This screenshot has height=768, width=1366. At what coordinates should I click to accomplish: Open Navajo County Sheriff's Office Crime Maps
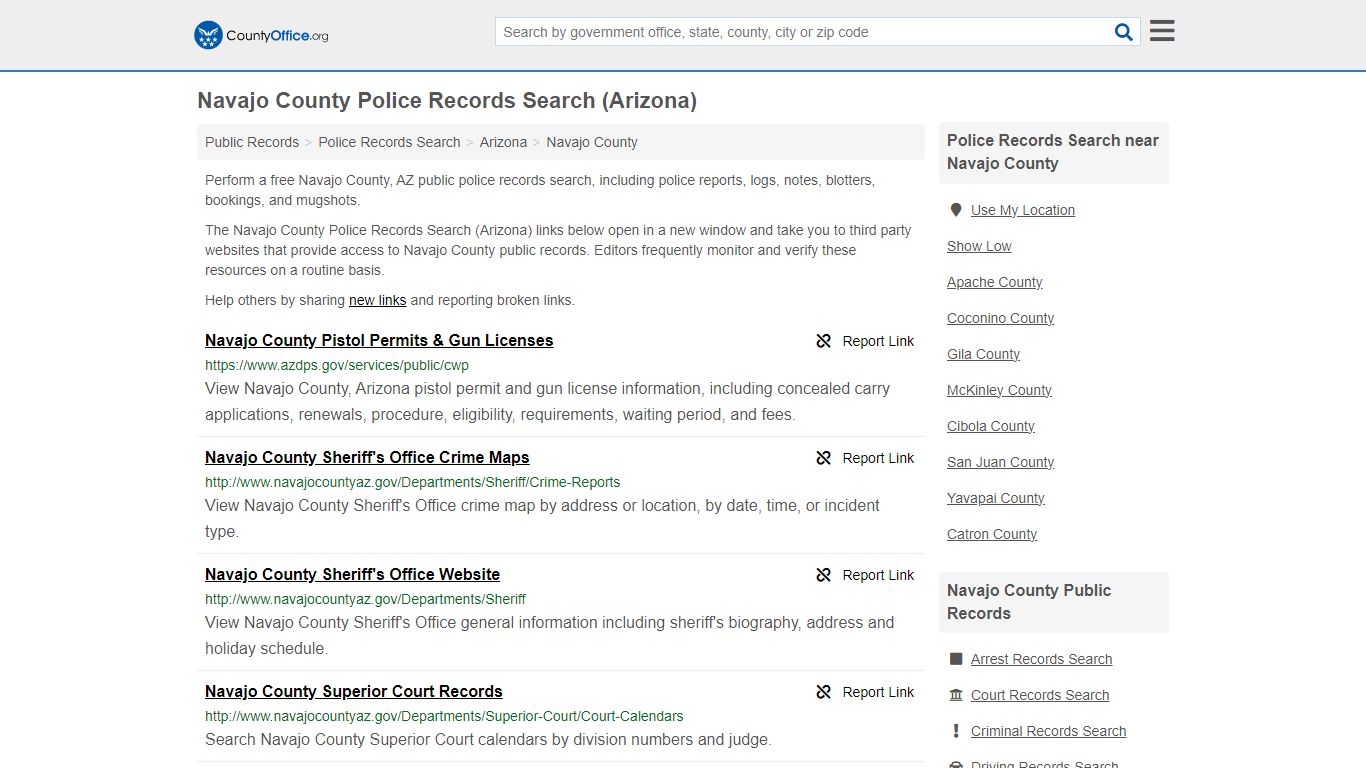click(x=367, y=457)
